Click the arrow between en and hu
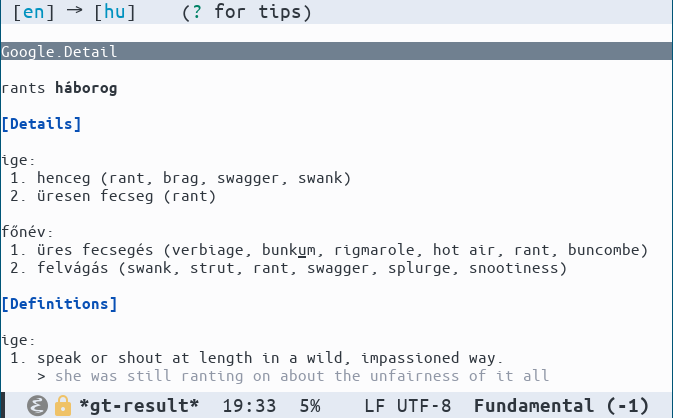Viewport: 673px width, 418px height. (x=74, y=9)
